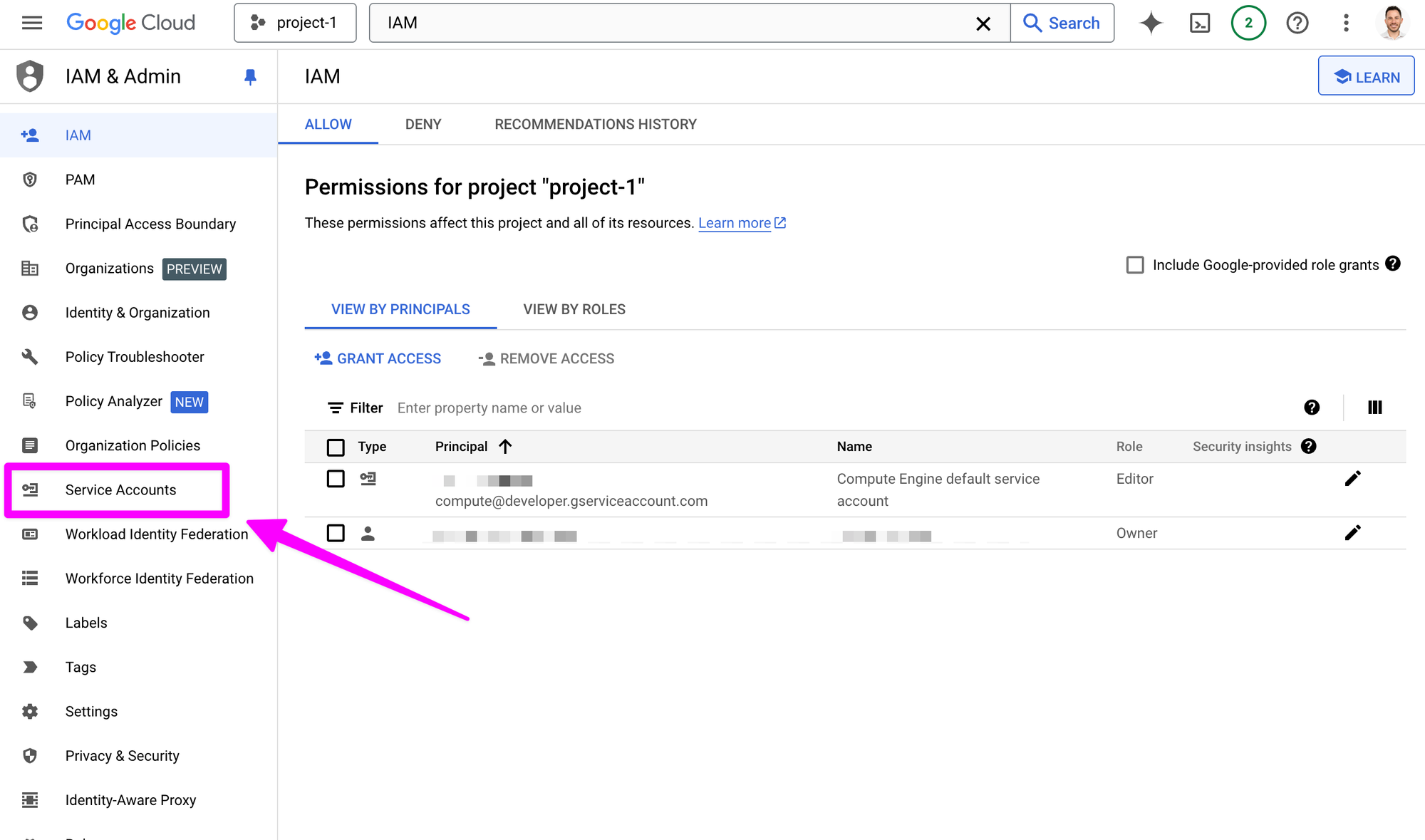Switch to the DENY tab

pos(423,125)
